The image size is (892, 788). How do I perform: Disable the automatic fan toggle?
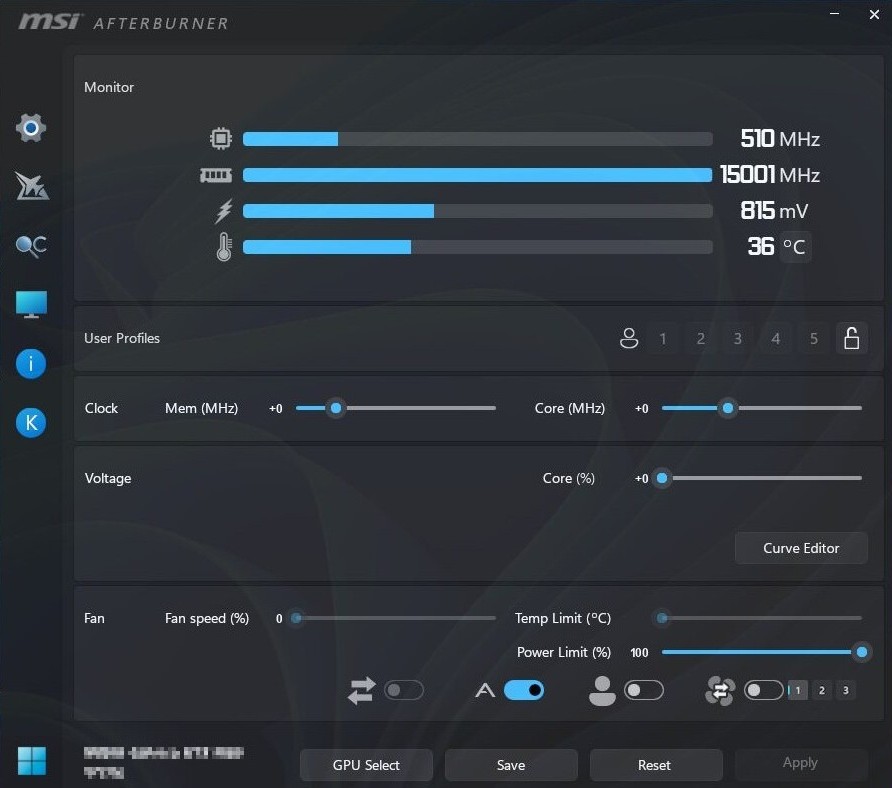coord(524,690)
